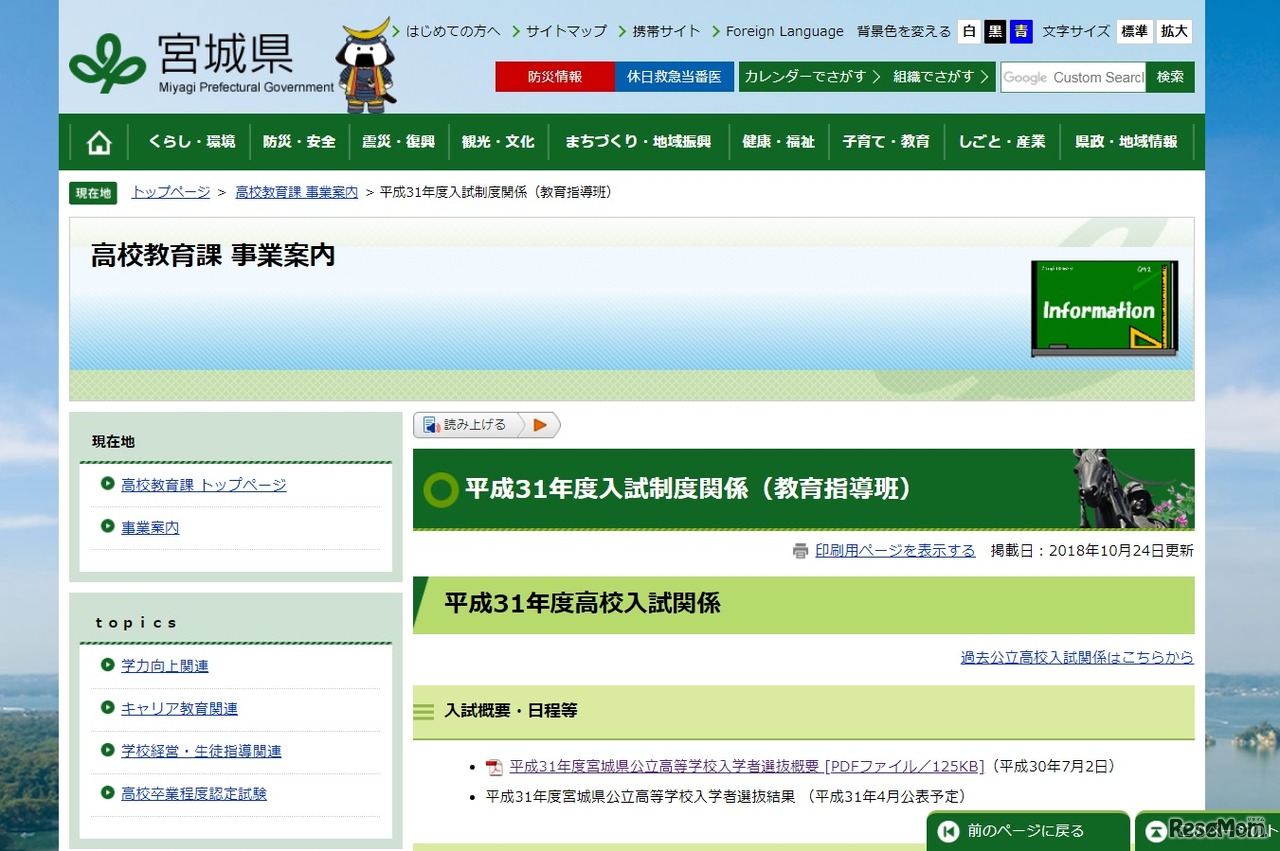
Task: Click the PDF file icon
Action: [x=494, y=767]
